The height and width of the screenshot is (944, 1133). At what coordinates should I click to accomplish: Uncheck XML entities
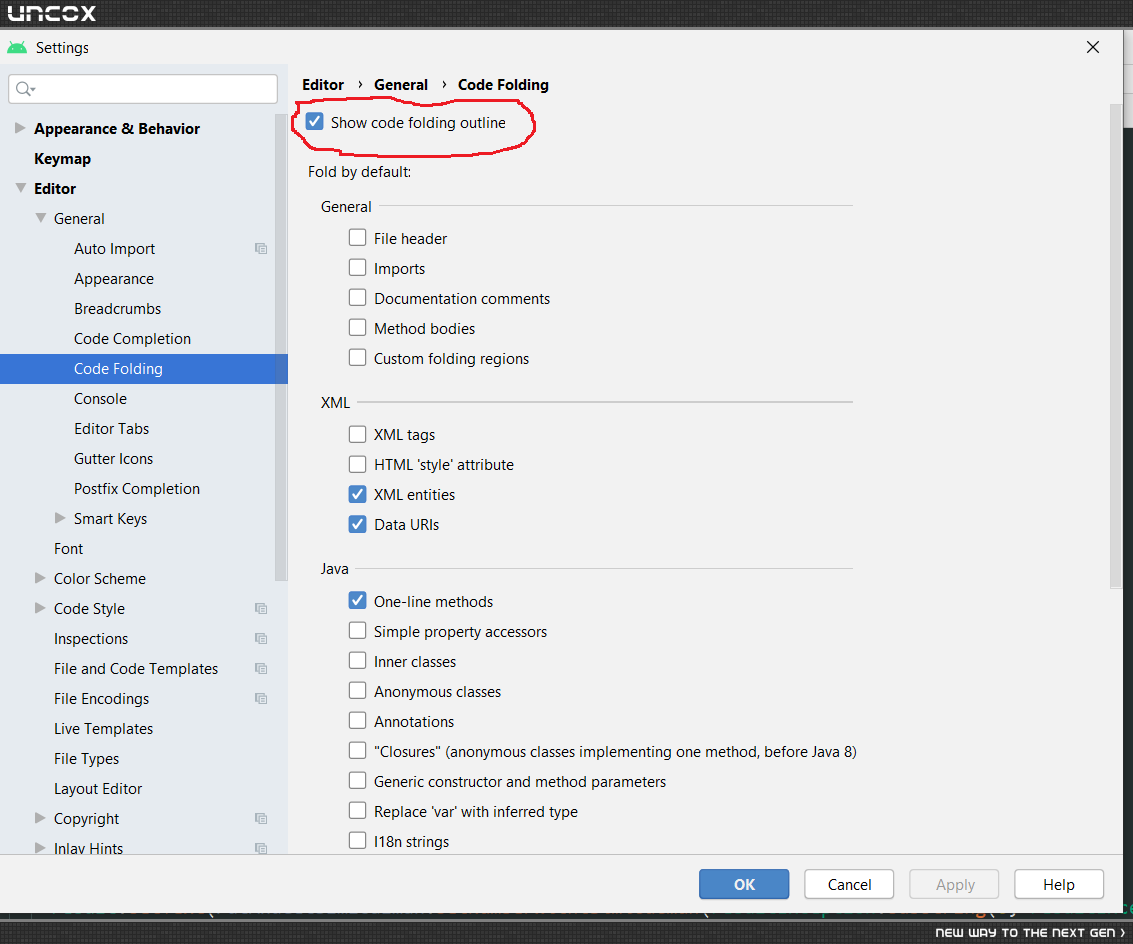(357, 494)
